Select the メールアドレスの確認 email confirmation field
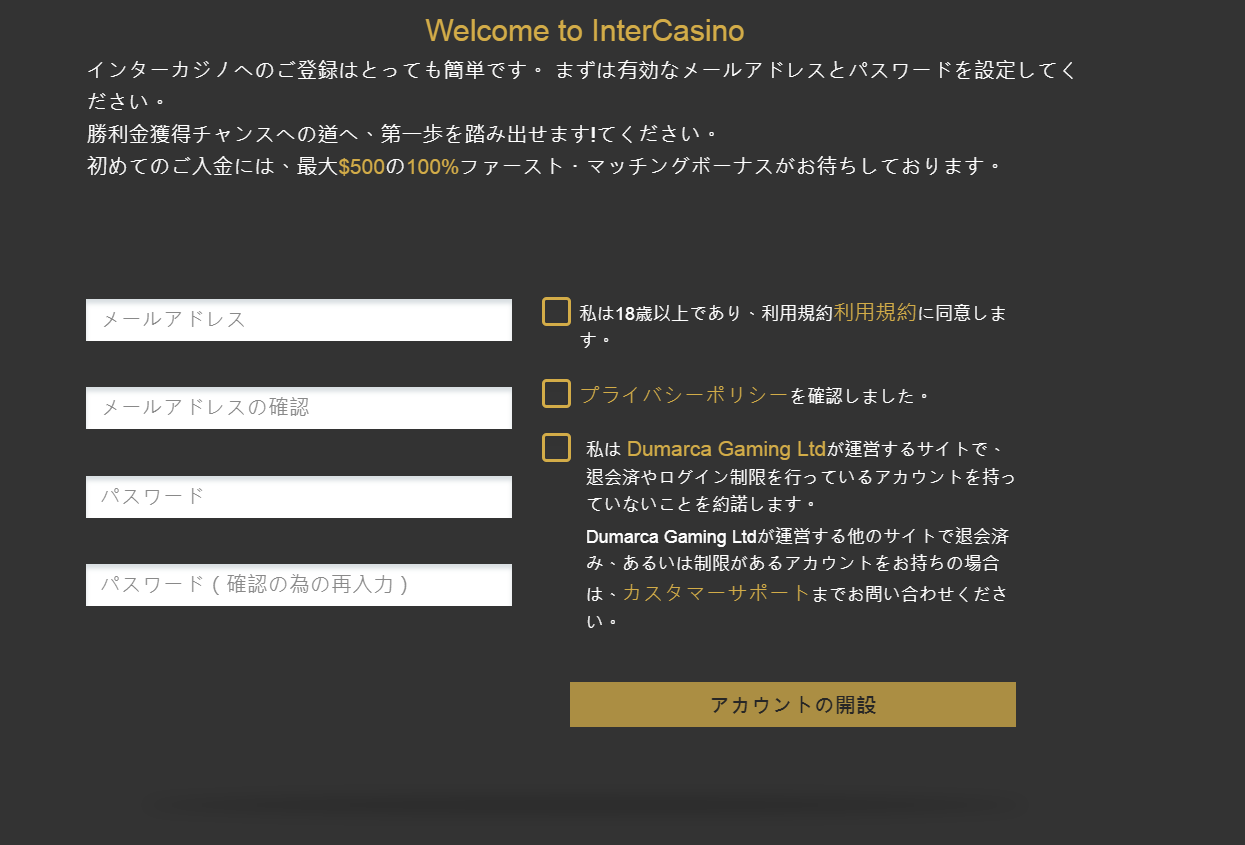This screenshot has width=1245, height=845. (298, 408)
